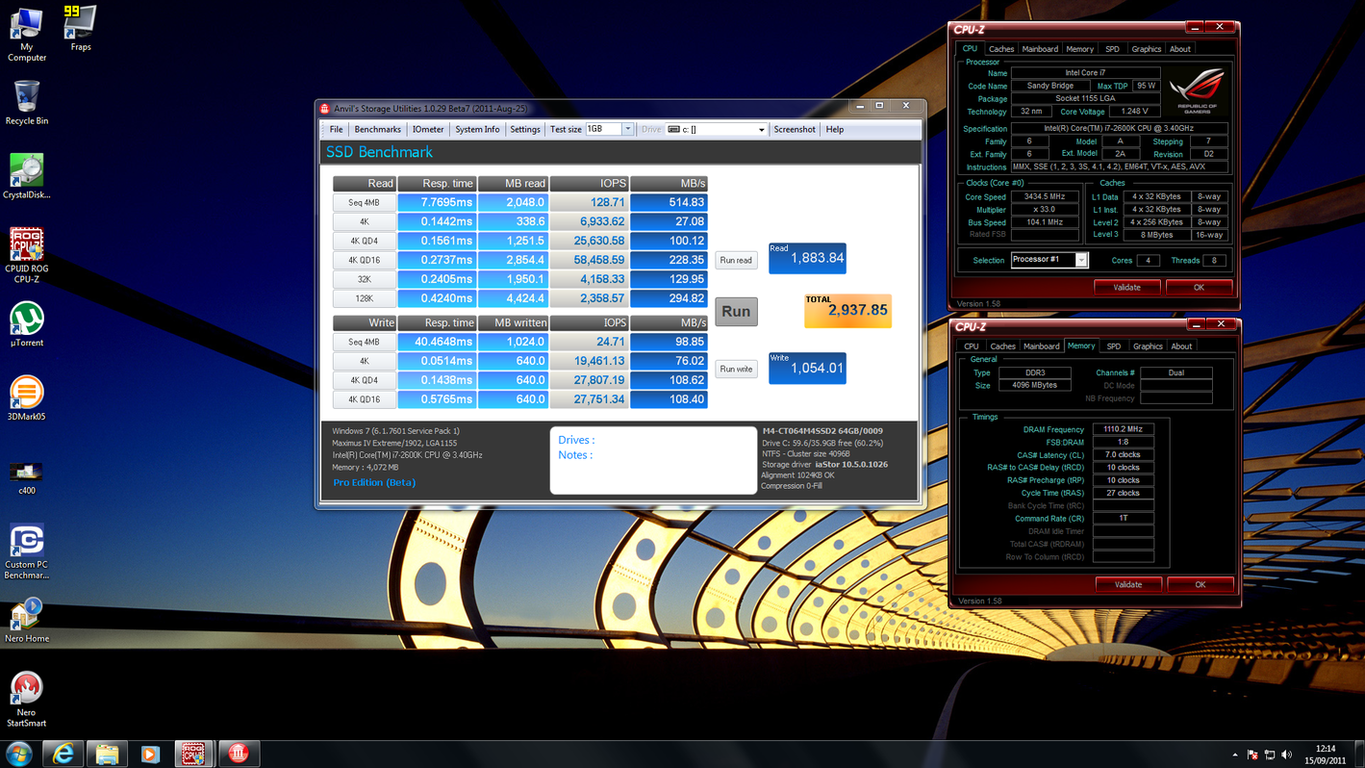The height and width of the screenshot is (768, 1365).
Task: Expand the Test size 1GB dropdown
Action: [x=628, y=129]
